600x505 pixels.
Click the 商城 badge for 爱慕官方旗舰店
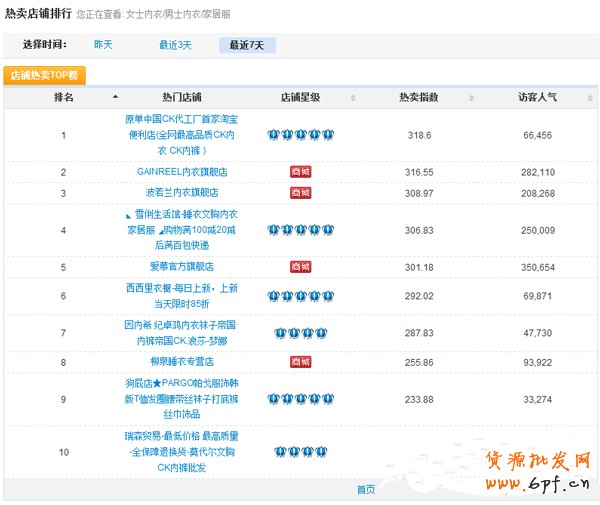tap(300, 267)
